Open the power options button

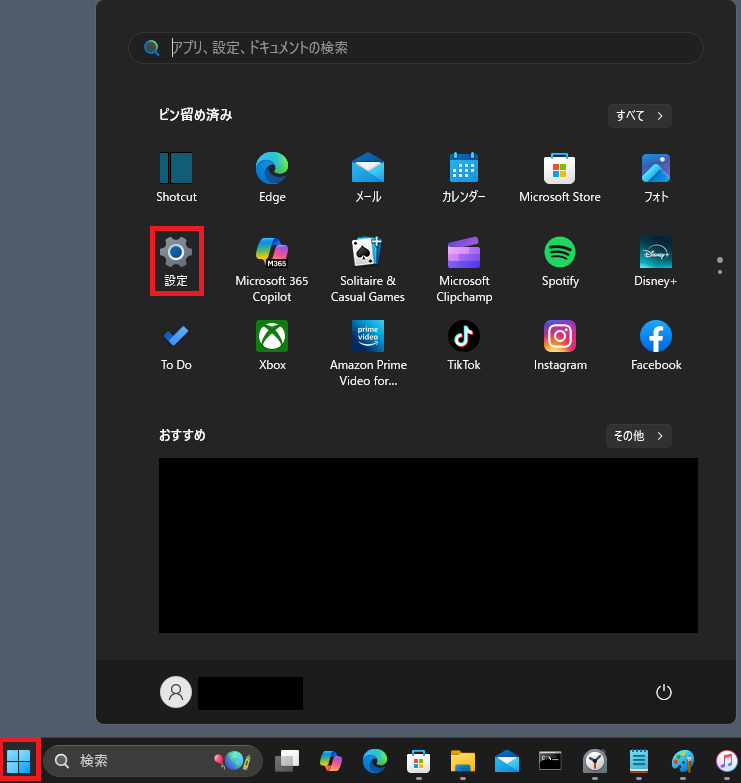pos(663,692)
